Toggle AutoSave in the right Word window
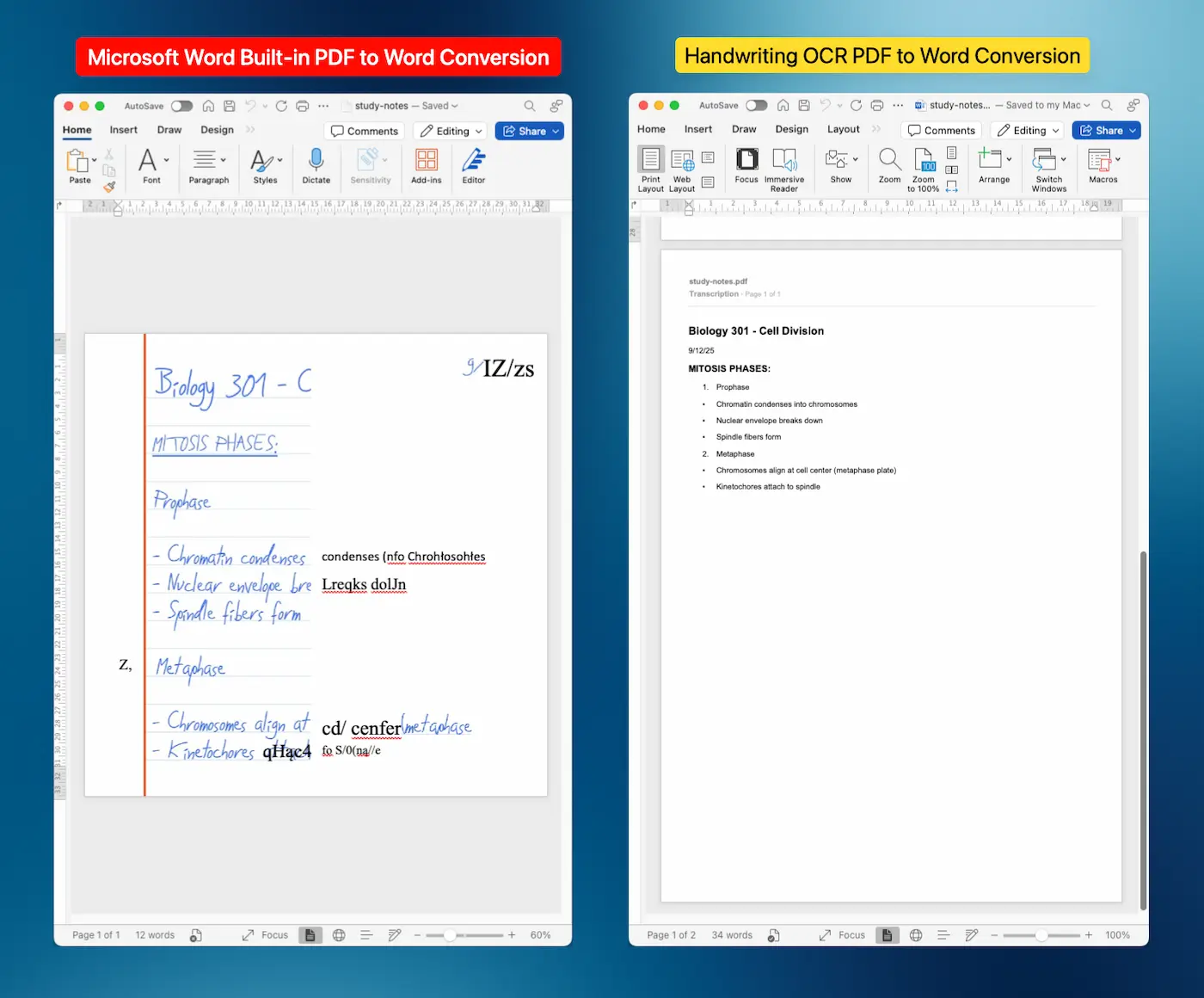Viewport: 1204px width, 998px height. click(755, 104)
